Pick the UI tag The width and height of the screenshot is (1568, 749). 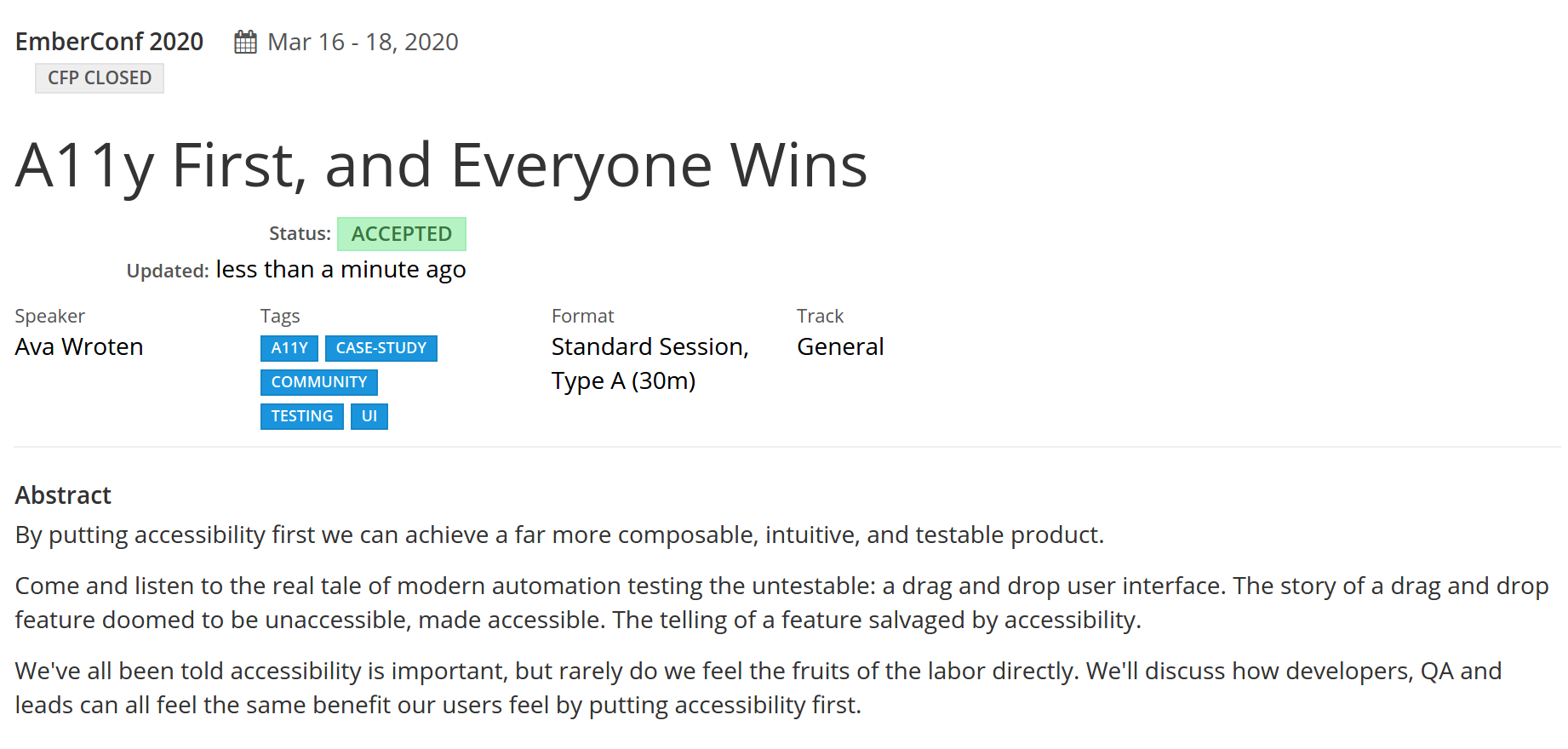(x=369, y=416)
